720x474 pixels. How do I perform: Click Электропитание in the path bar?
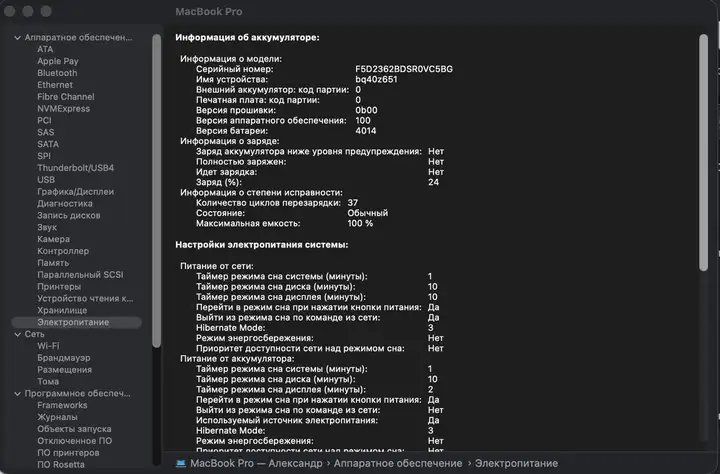click(x=516, y=463)
